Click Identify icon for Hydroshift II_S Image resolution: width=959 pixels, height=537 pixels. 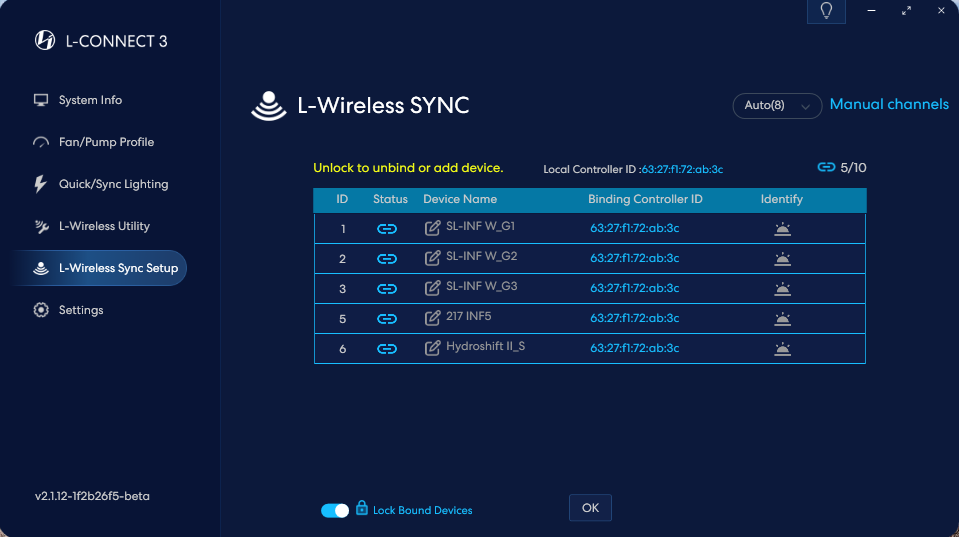tap(782, 349)
